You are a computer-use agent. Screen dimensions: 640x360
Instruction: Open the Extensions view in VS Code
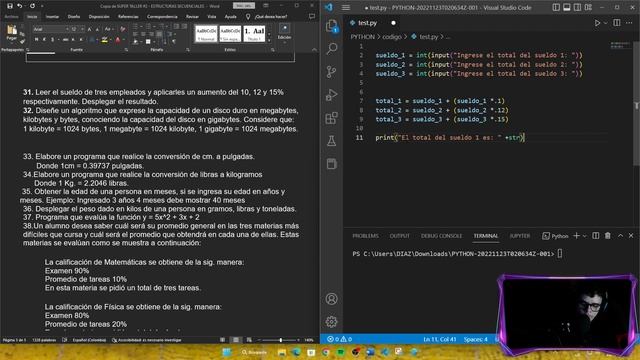331,118
